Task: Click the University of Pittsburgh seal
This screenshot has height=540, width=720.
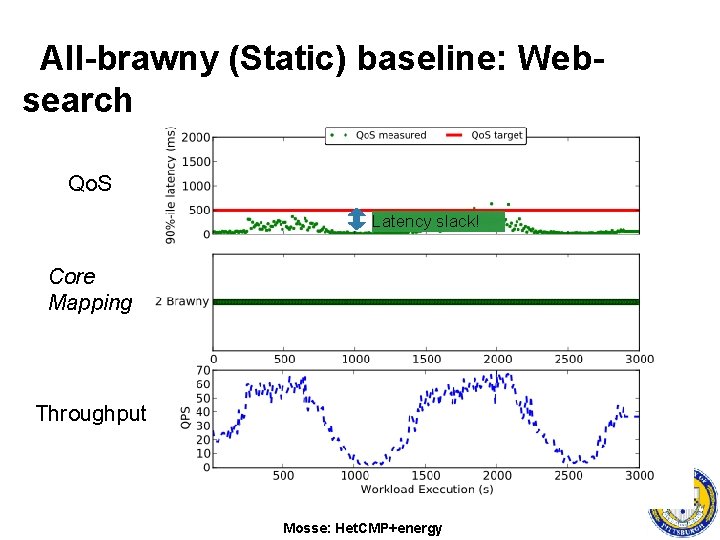Action: tap(684, 504)
